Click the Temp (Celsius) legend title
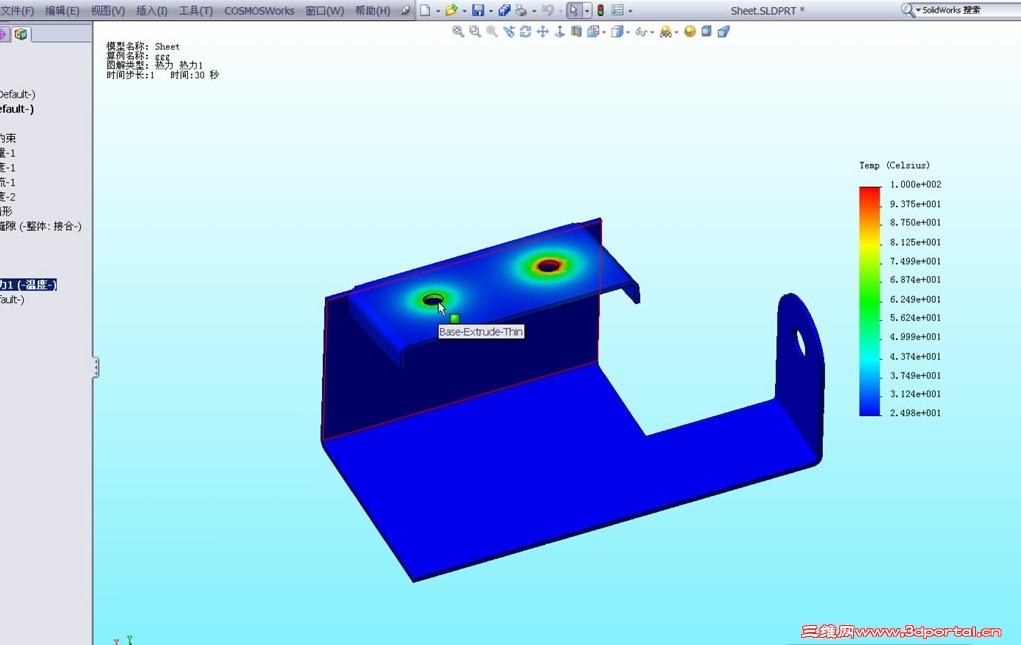This screenshot has height=645, width=1021. point(894,165)
